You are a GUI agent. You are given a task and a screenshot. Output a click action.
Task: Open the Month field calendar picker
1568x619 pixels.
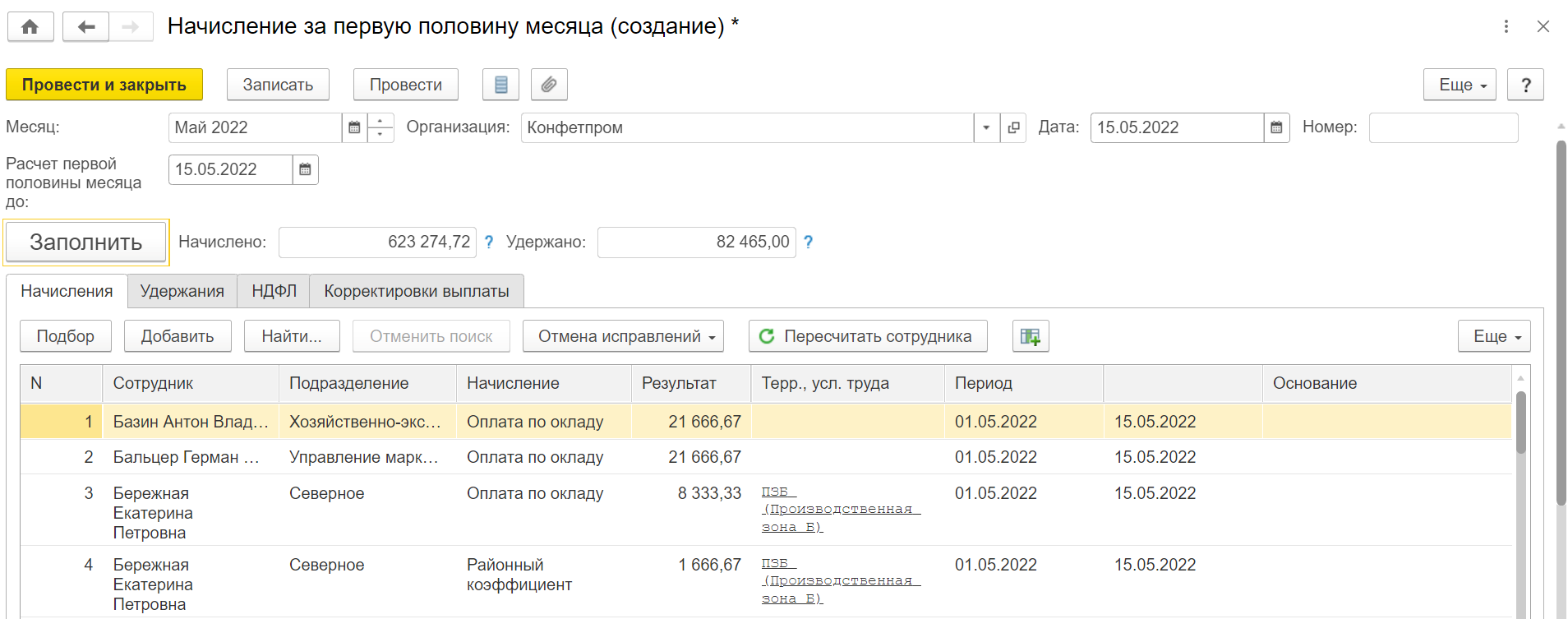point(354,127)
